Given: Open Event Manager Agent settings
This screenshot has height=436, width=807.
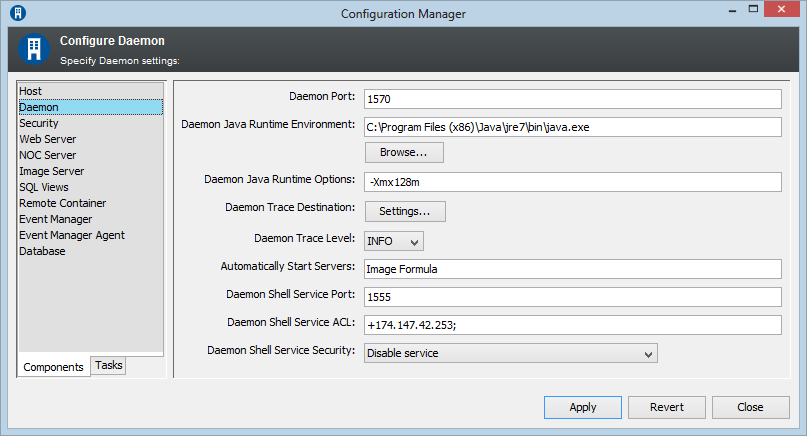Looking at the screenshot, I should (x=91, y=235).
